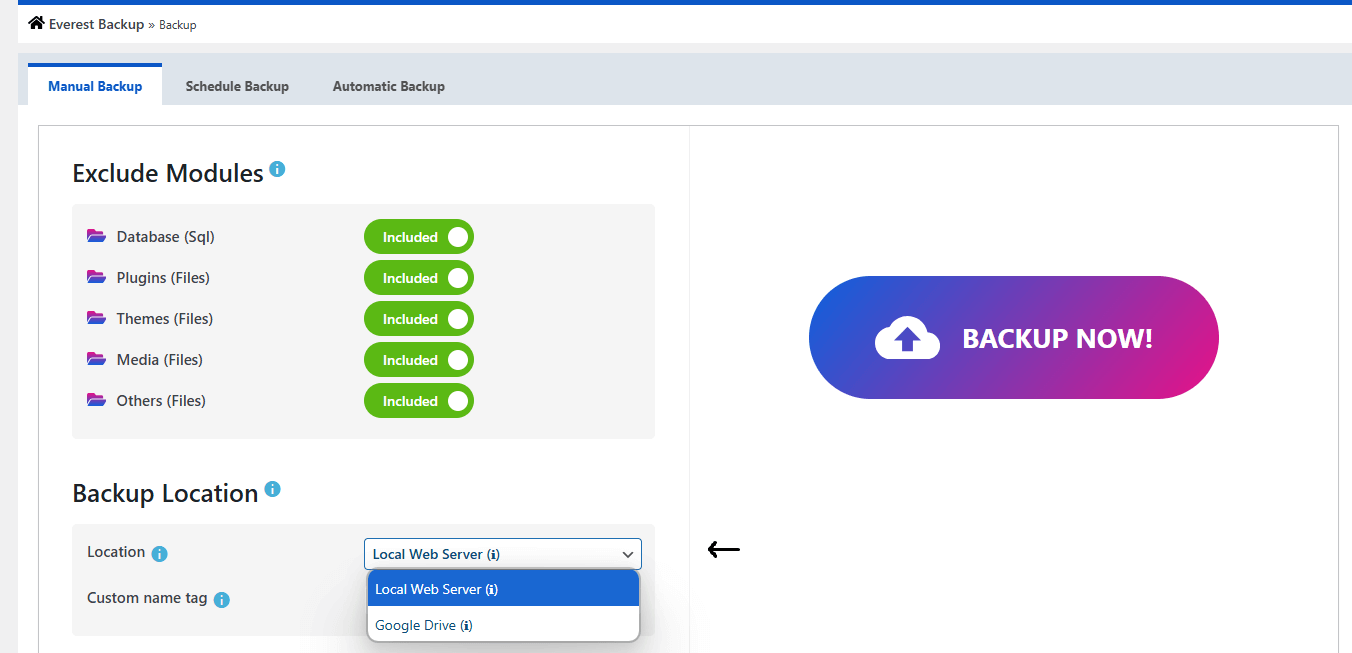
Task: Click the folder icon beside Database (Sql)
Action: (x=96, y=237)
